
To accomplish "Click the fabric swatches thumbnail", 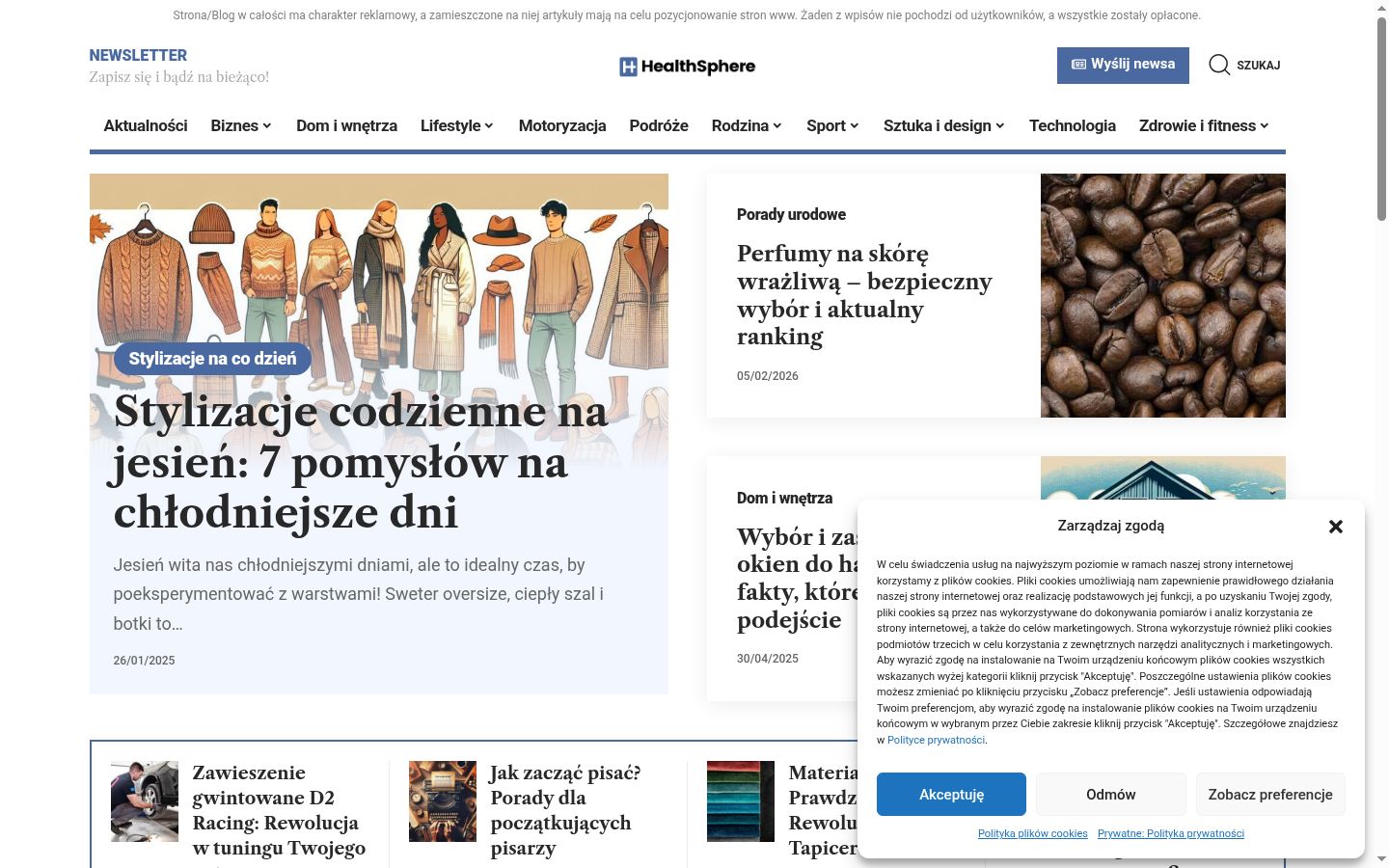I will [x=741, y=801].
